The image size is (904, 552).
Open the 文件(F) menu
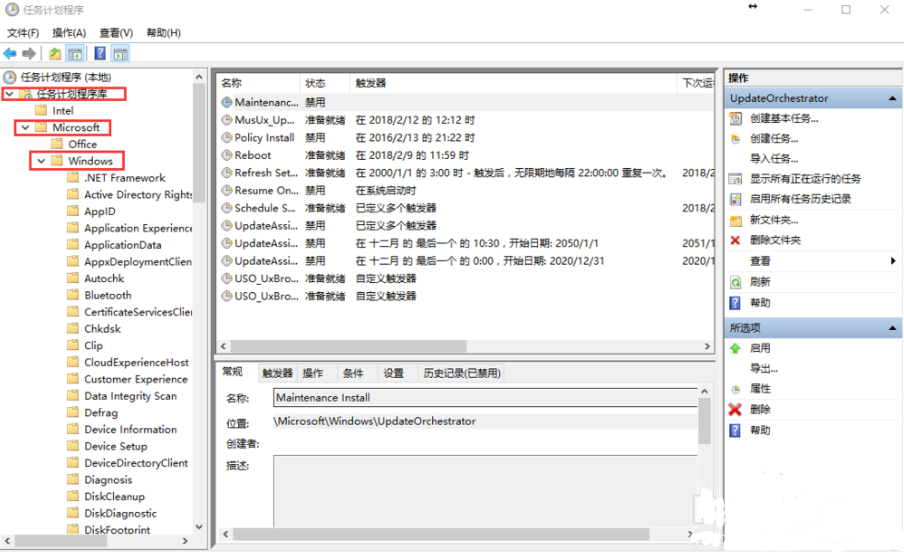(23, 33)
